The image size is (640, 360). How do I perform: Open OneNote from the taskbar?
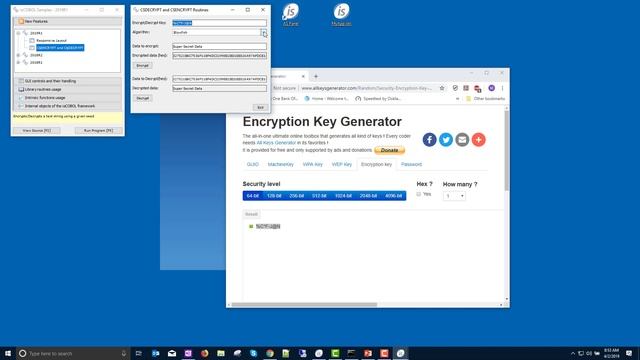[x=188, y=353]
